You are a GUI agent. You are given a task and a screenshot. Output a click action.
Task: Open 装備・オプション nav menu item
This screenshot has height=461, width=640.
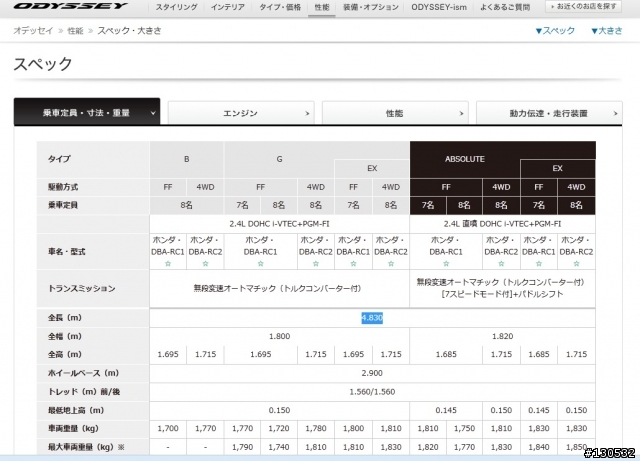tap(371, 7)
